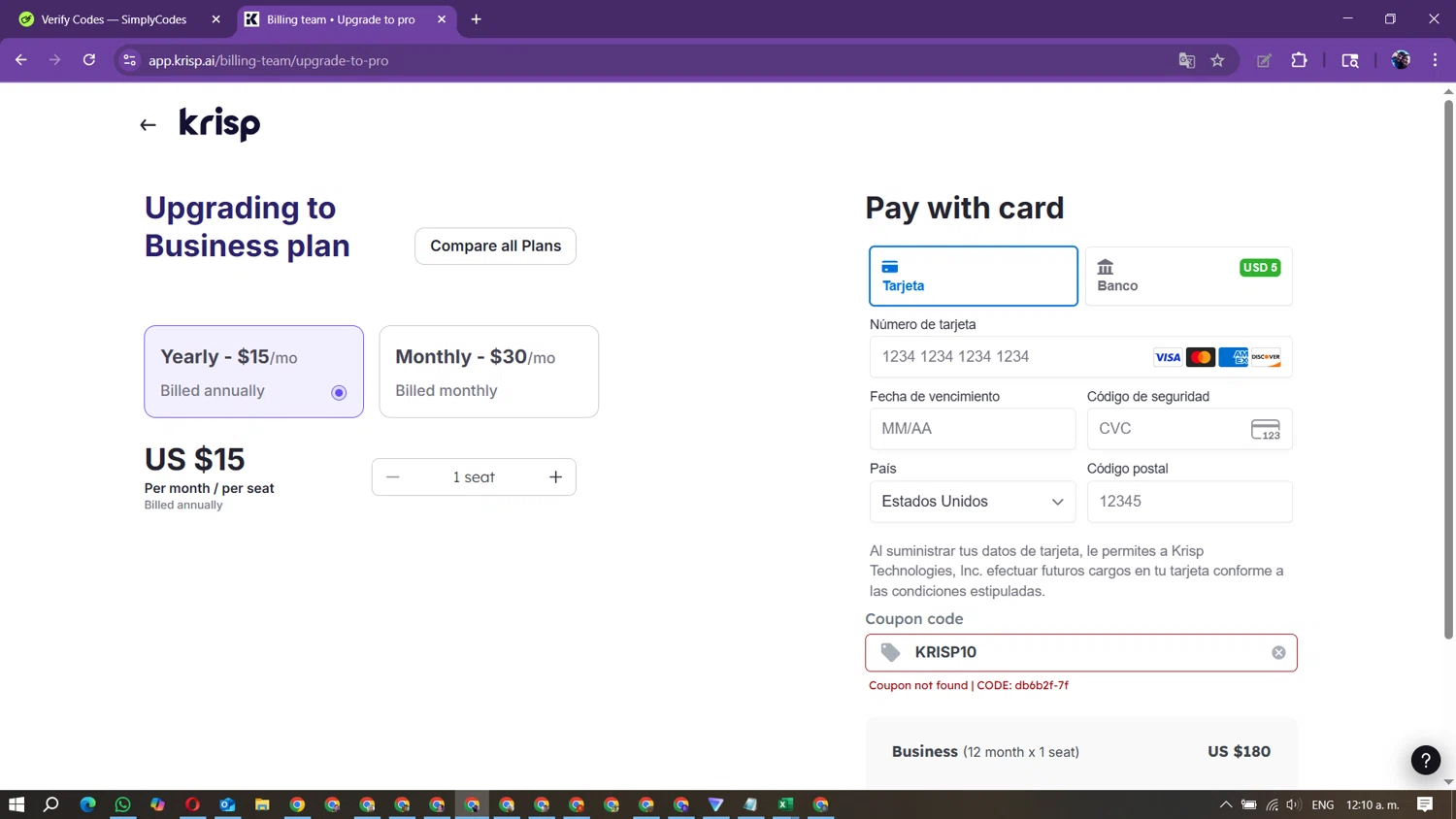Open a new browser tab
The image size is (1456, 819).
[x=476, y=19]
